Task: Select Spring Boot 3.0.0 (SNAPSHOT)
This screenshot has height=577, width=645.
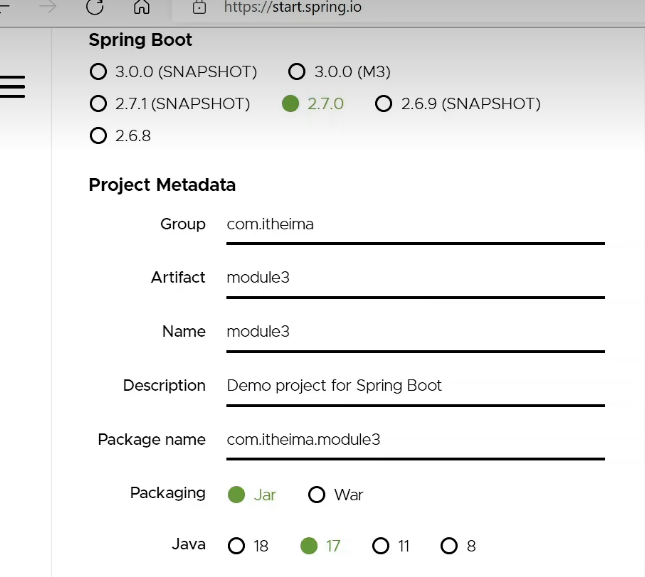Action: tap(173, 72)
